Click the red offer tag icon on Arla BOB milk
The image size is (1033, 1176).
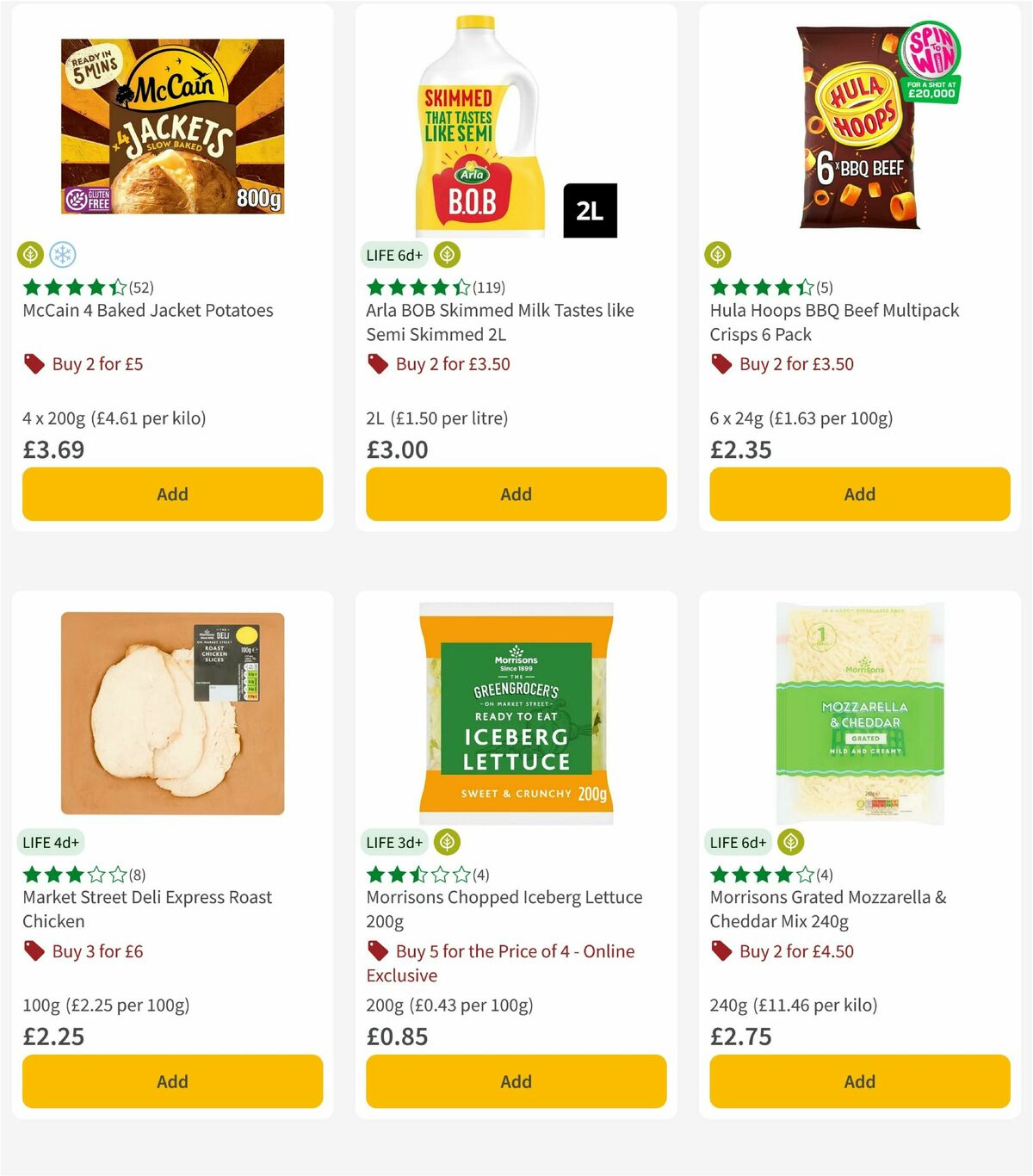click(x=377, y=364)
